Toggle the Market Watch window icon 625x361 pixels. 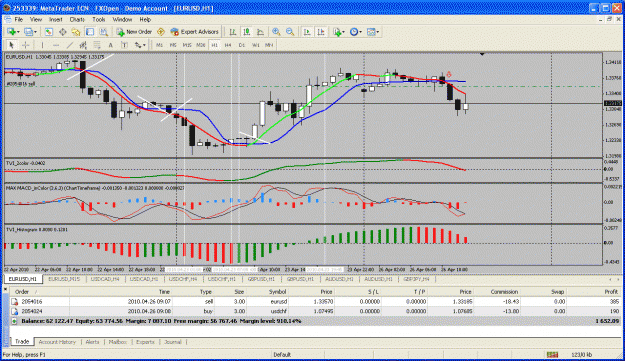coord(49,32)
